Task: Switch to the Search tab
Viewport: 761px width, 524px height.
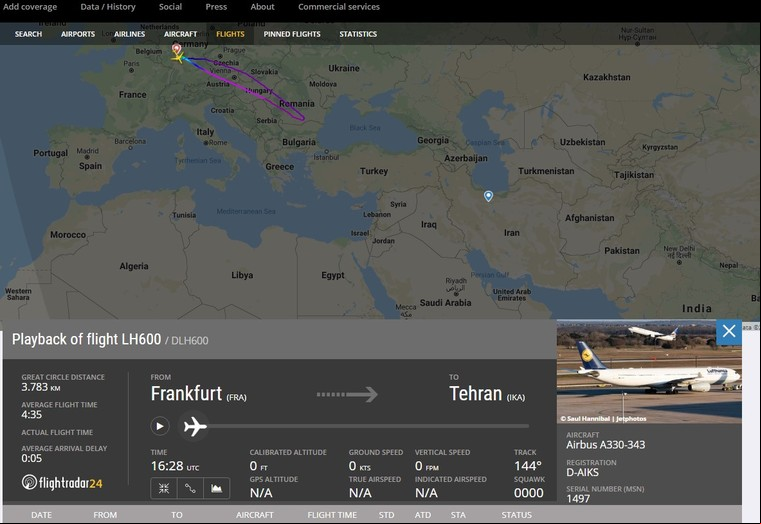Action: click(x=28, y=34)
